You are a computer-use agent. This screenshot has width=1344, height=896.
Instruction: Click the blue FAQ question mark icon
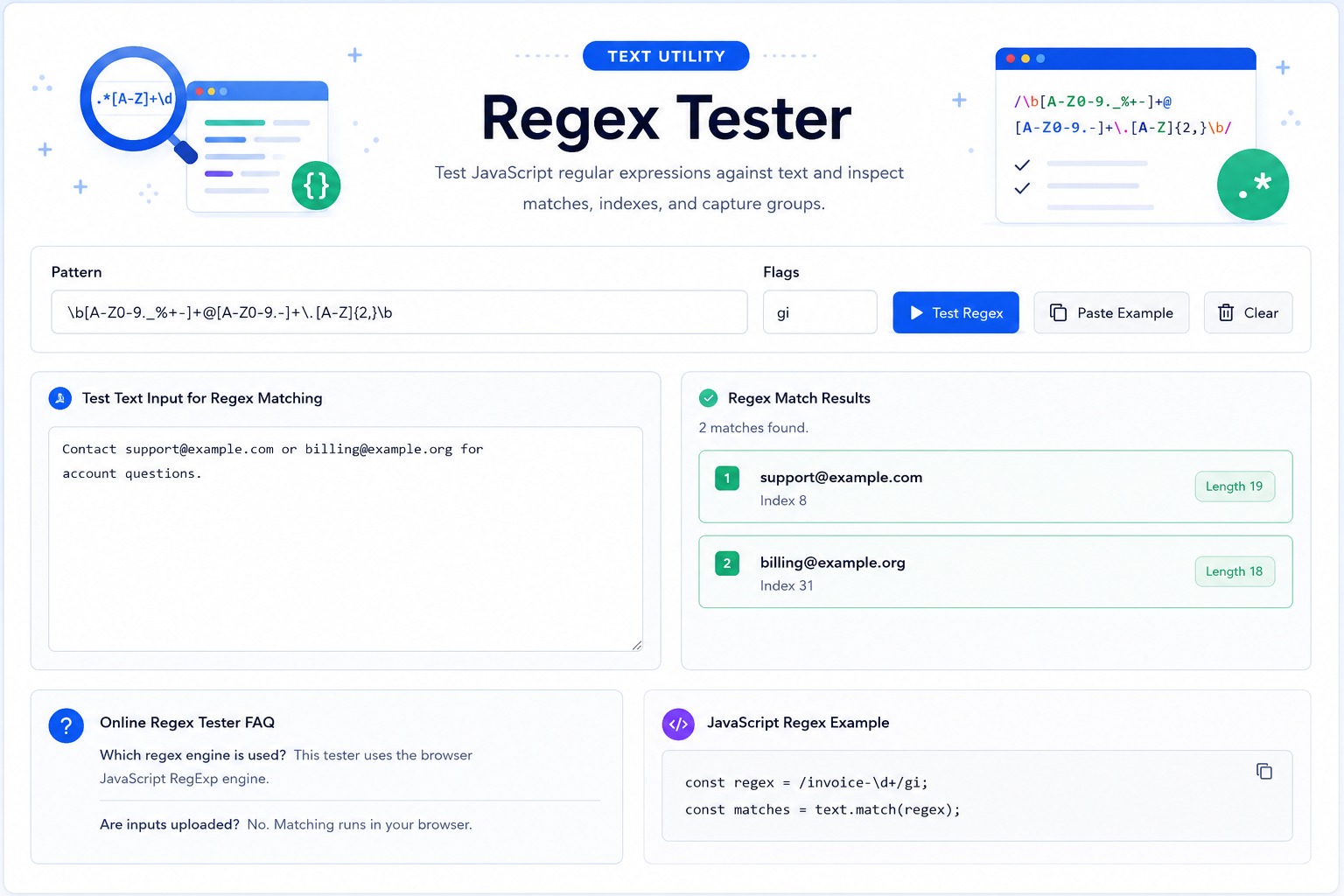tap(66, 725)
